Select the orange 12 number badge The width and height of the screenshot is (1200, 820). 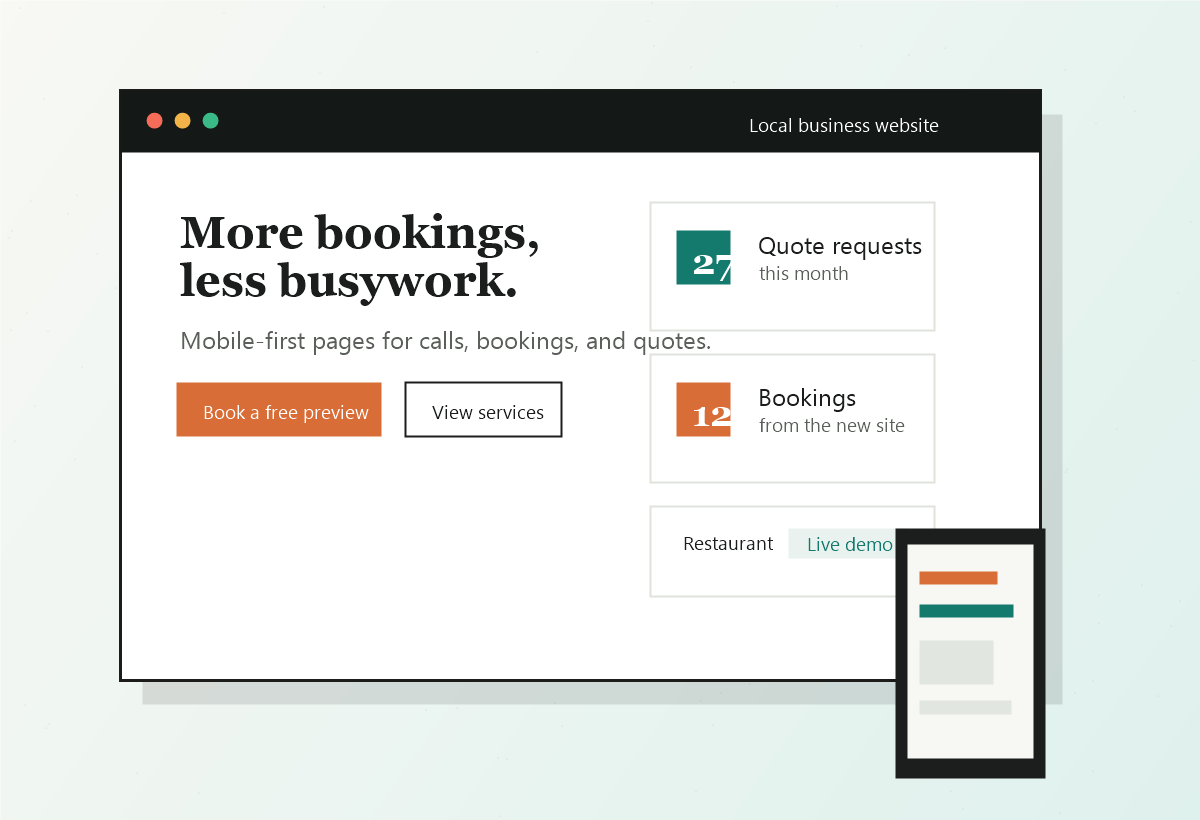pyautogui.click(x=703, y=410)
